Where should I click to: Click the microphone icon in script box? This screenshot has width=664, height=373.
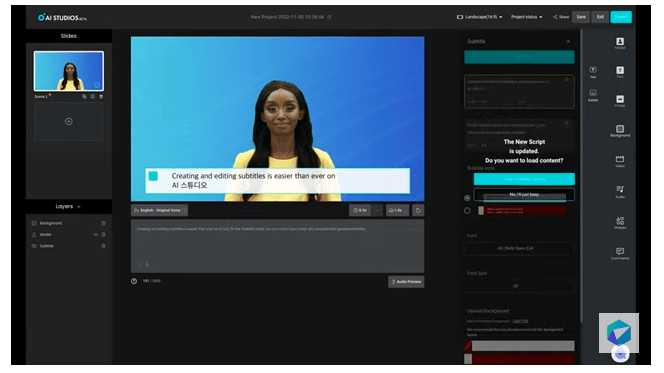tap(147, 264)
